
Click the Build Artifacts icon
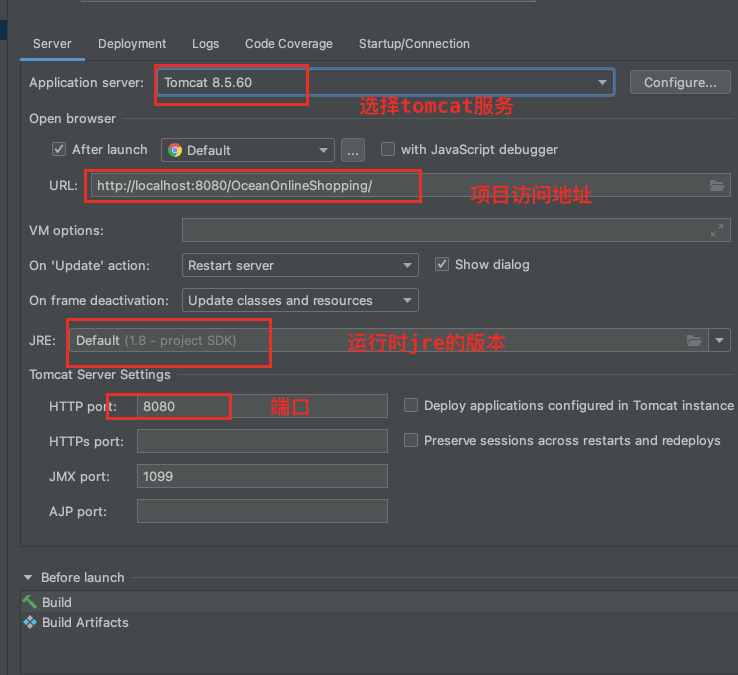(30, 622)
